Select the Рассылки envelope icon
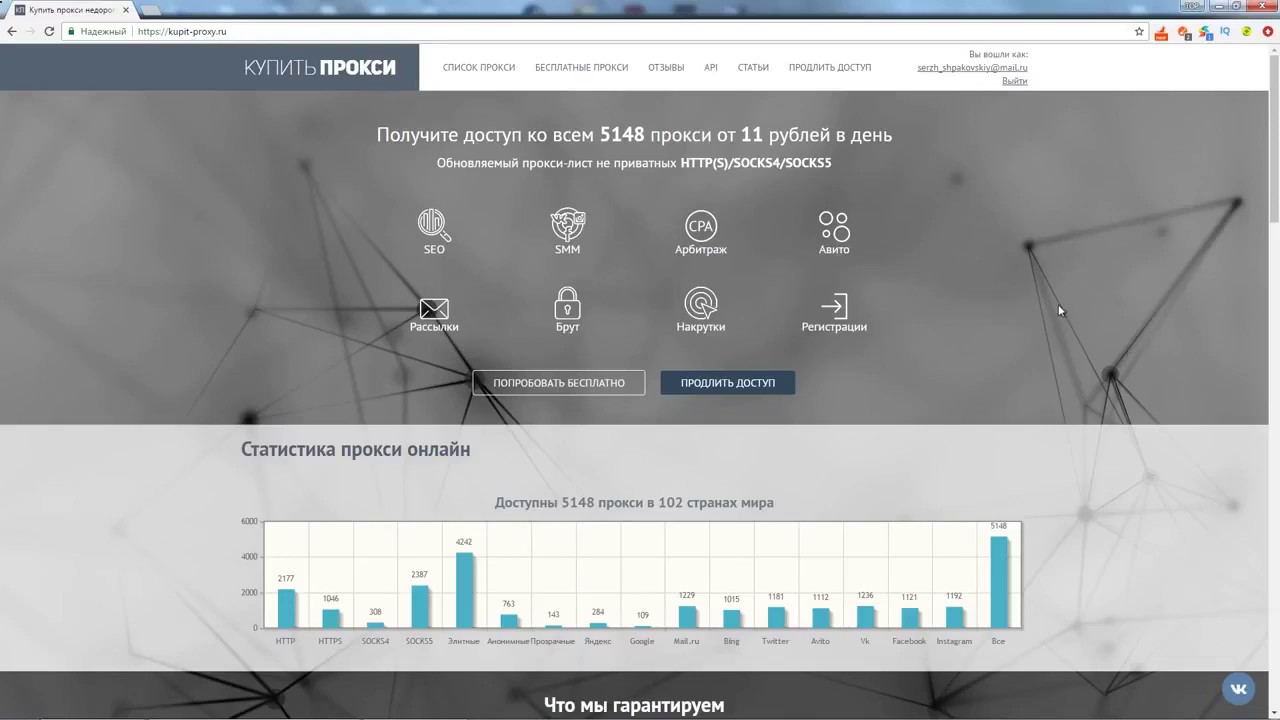Screen dimensions: 1280x720 tap(434, 308)
